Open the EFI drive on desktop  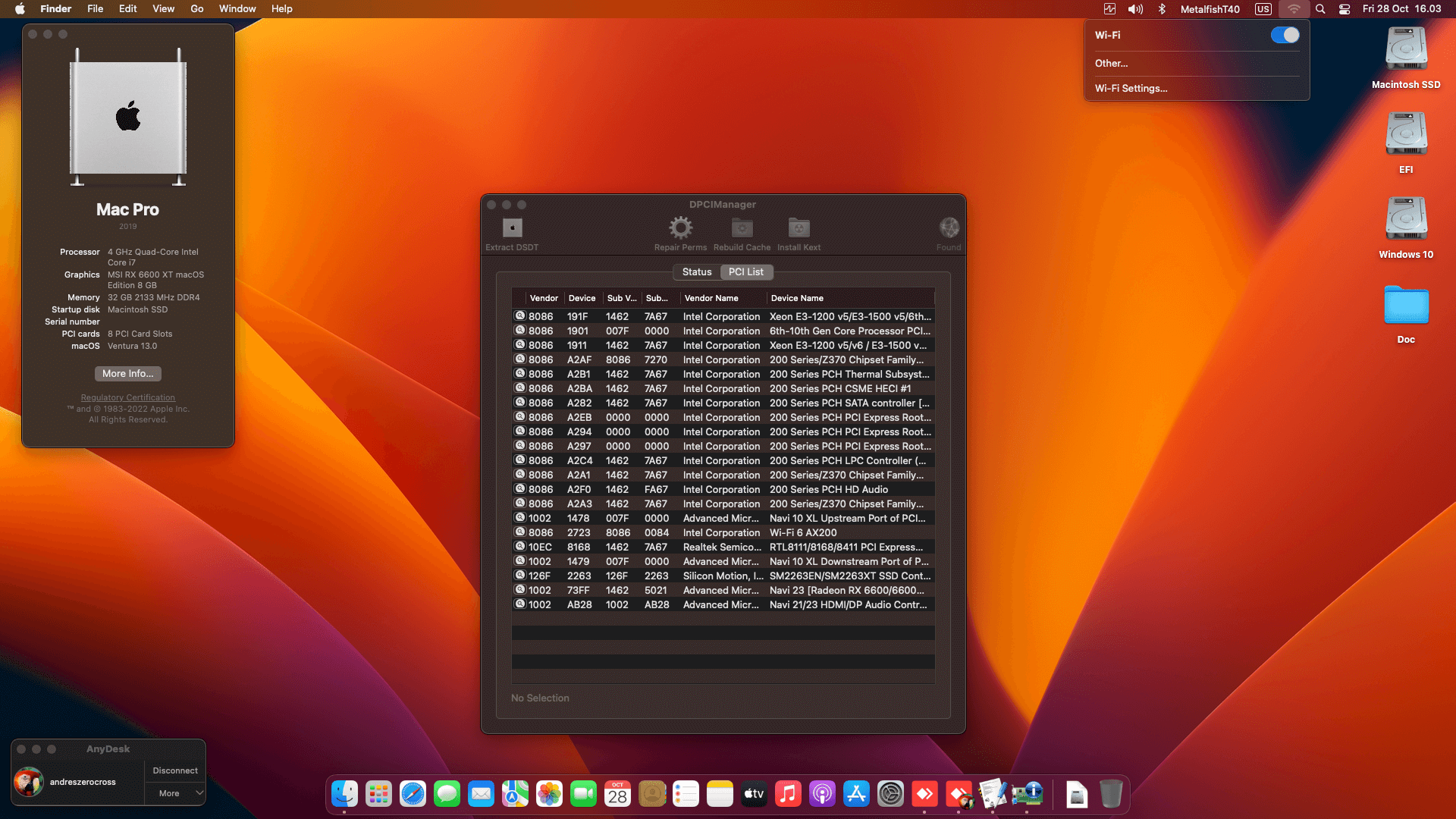pos(1406,135)
